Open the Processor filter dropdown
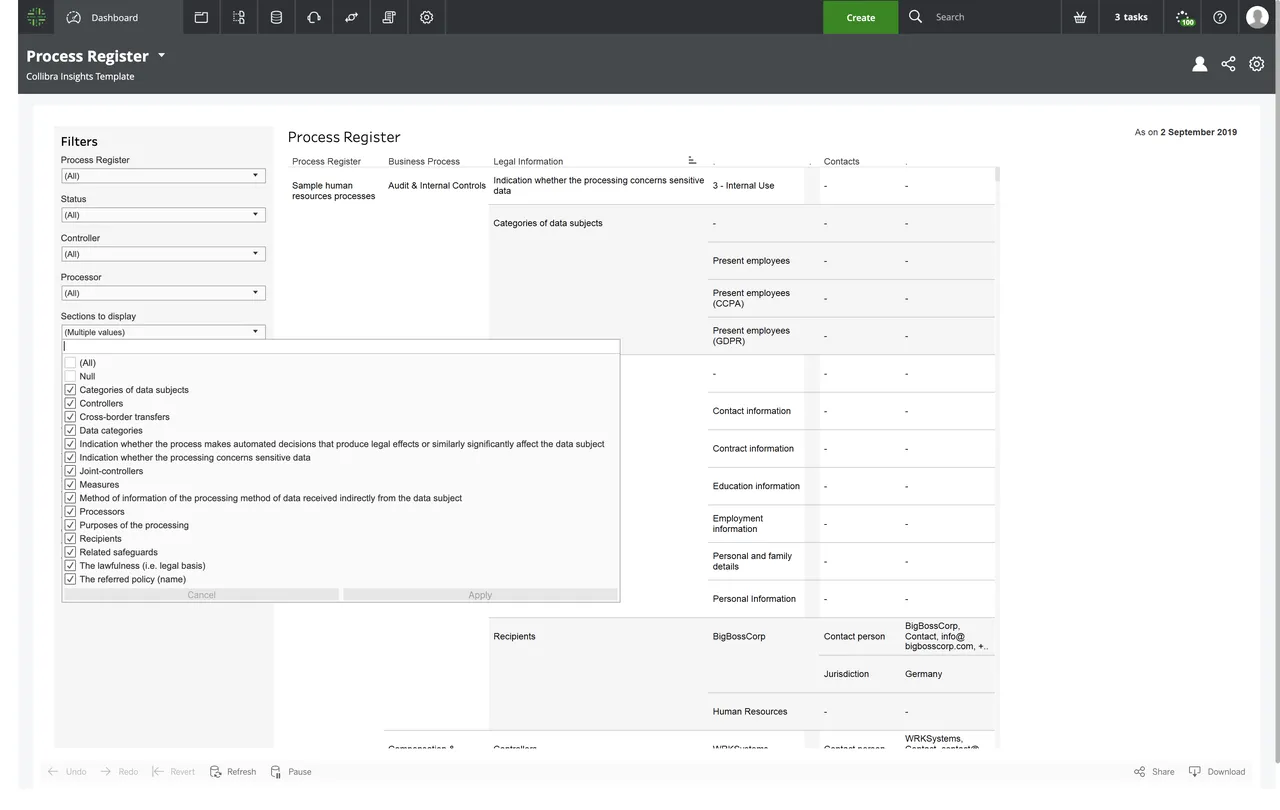1280x810 pixels. pos(163,293)
